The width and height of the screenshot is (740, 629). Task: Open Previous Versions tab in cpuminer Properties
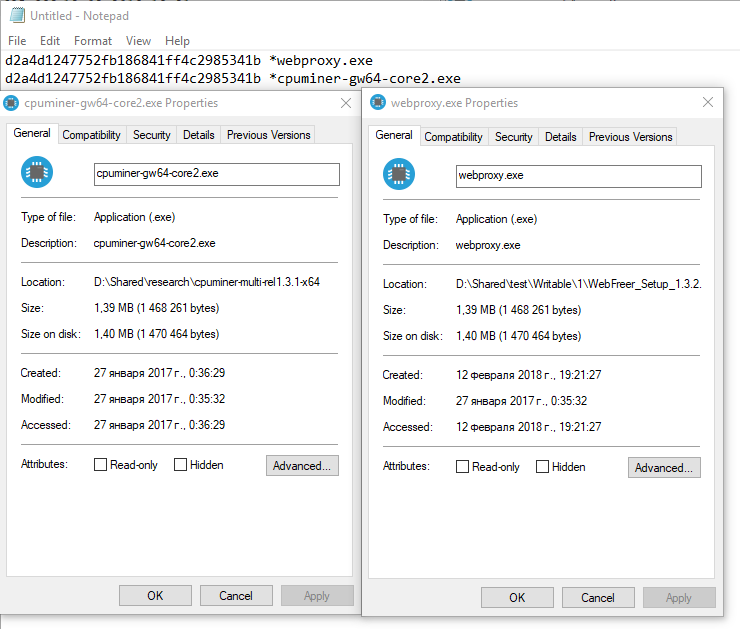click(x=269, y=135)
